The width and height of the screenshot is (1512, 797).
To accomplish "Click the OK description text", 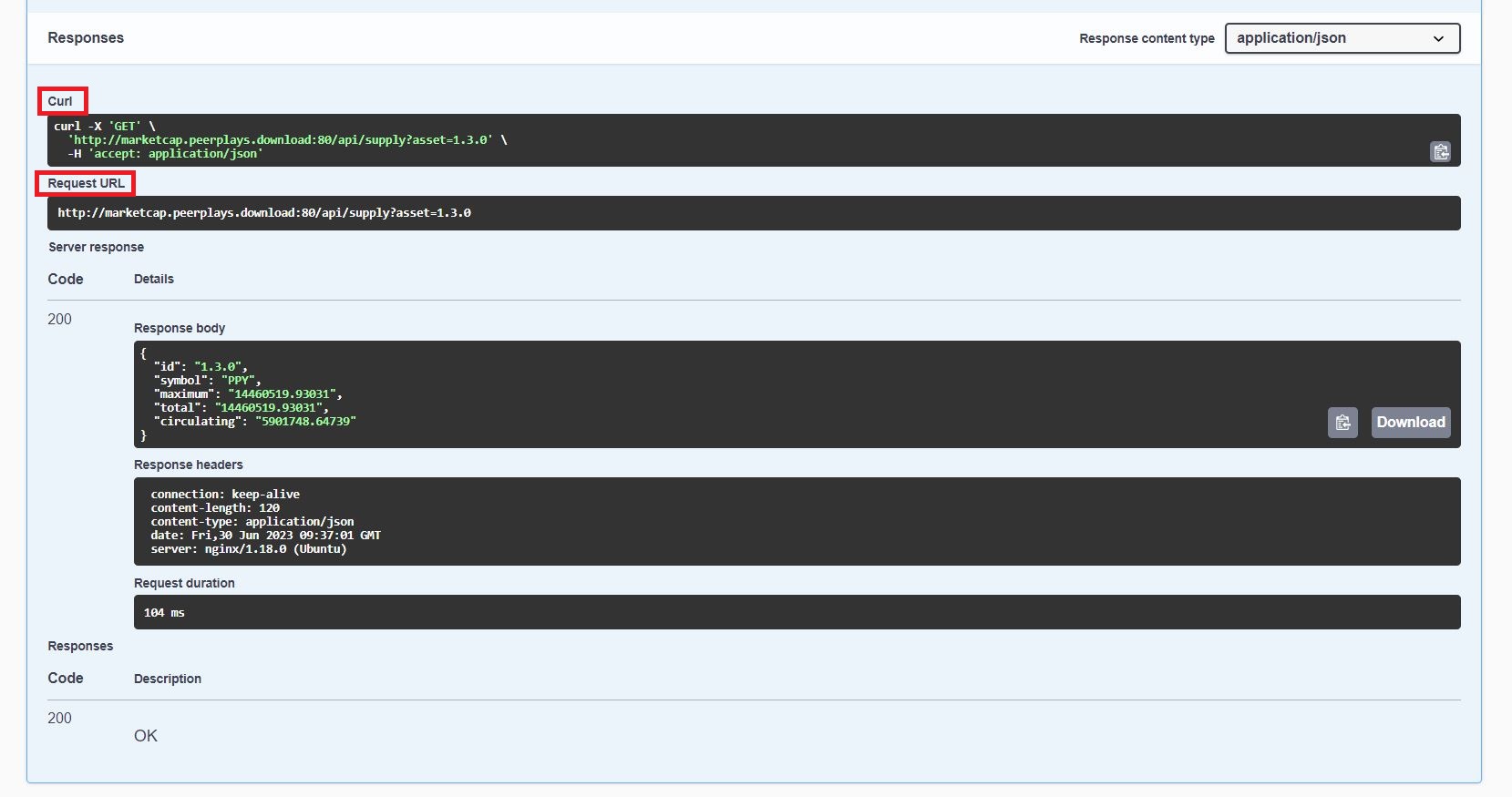I will point(146,736).
